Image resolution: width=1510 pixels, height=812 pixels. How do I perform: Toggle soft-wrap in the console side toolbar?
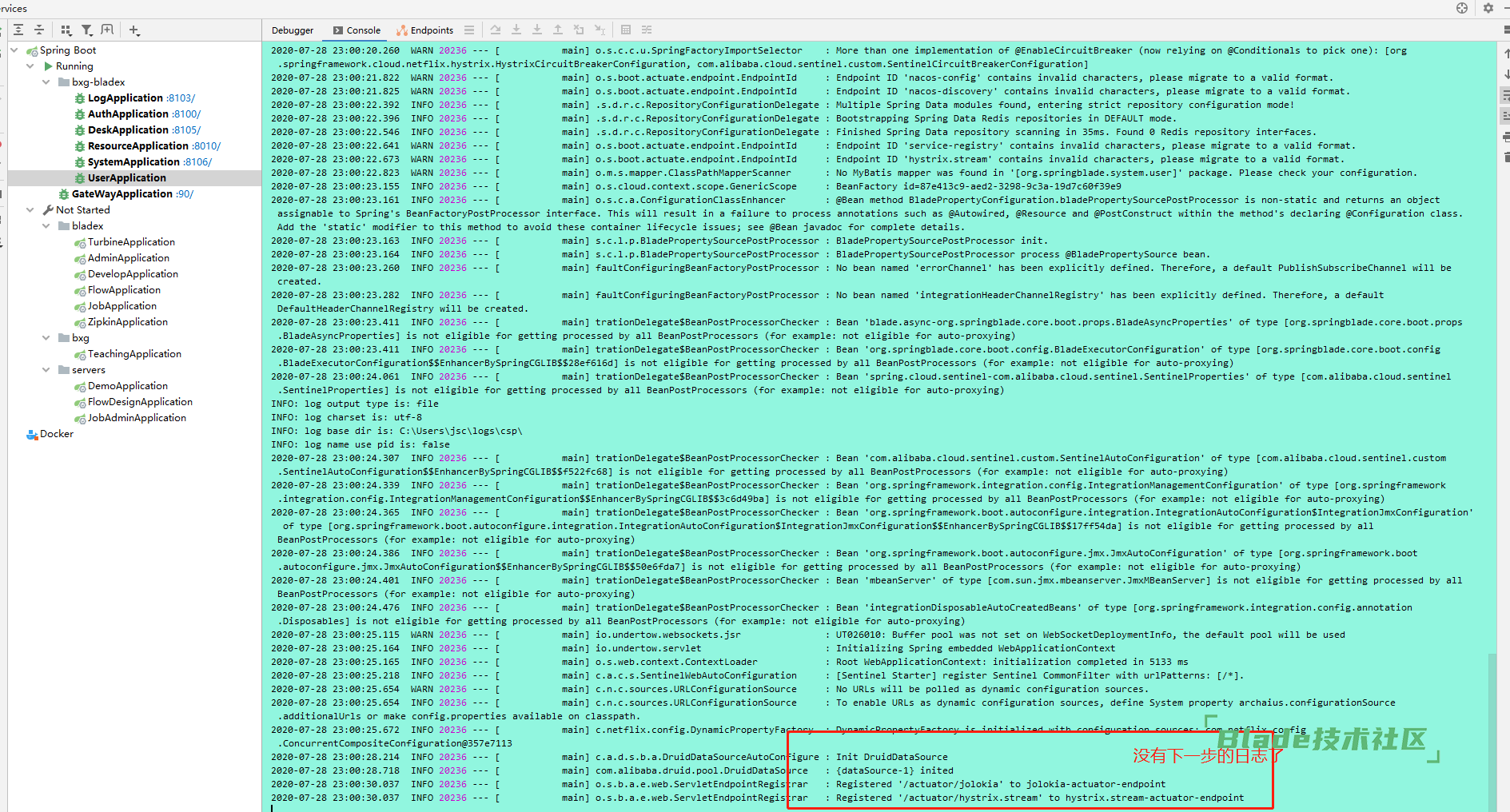coord(1506,95)
